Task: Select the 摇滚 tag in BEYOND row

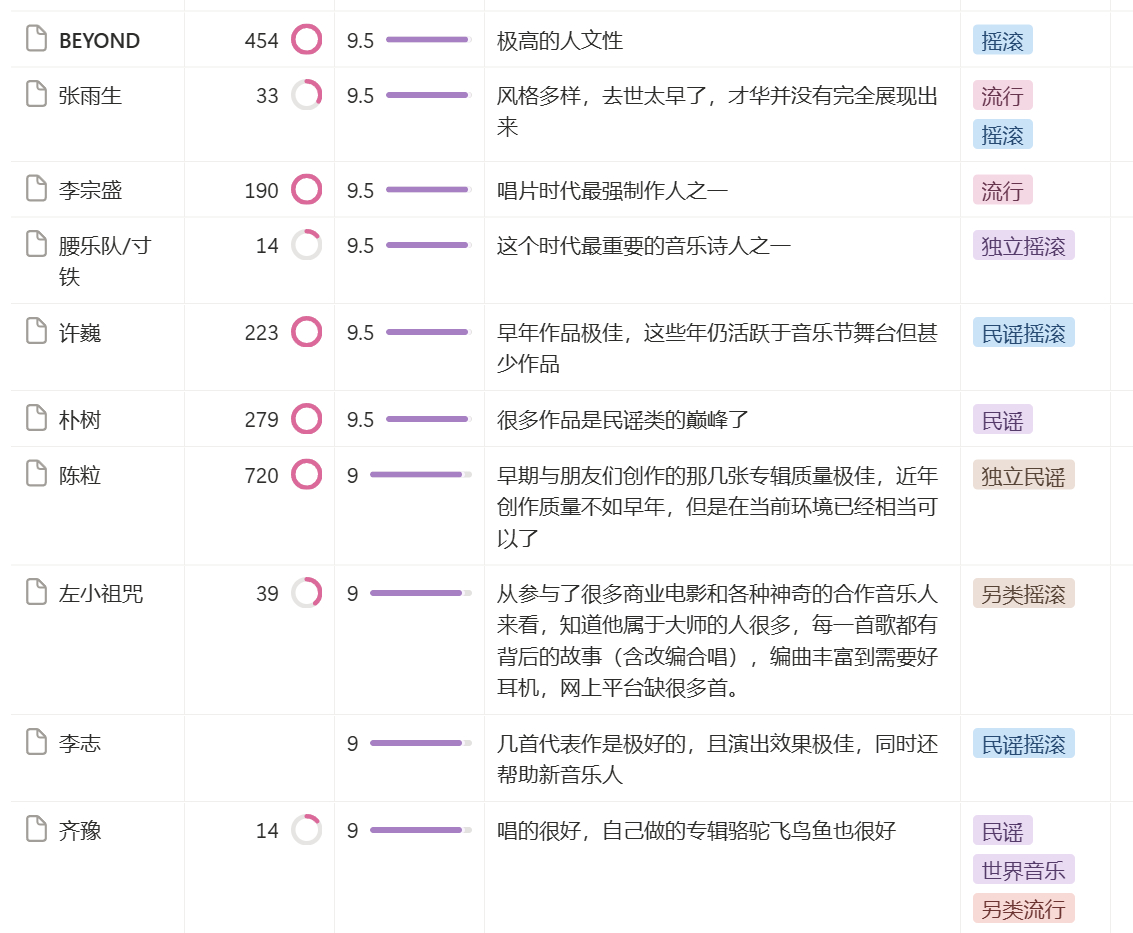Action: pyautogui.click(x=1002, y=40)
